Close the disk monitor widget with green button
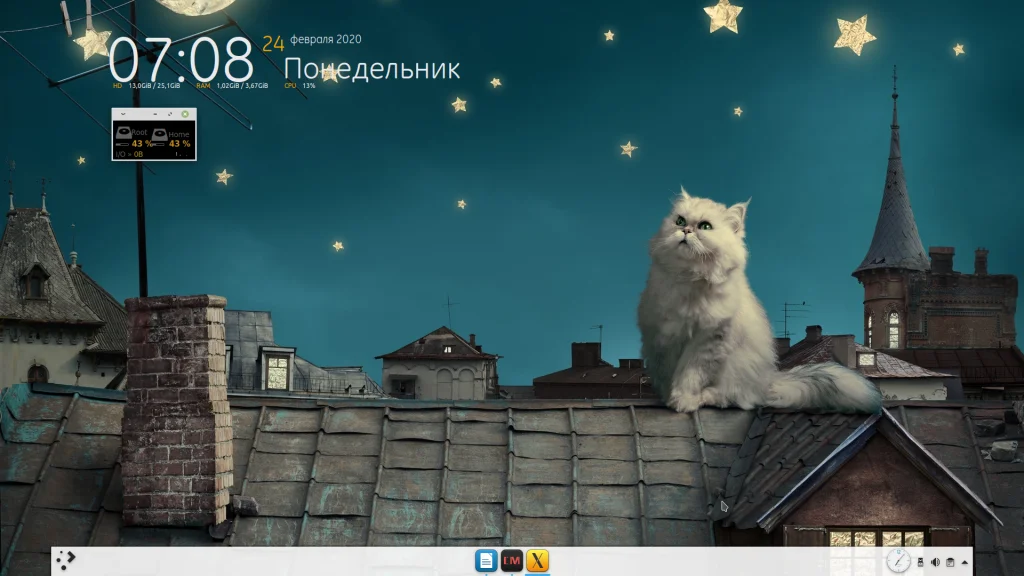 (x=185, y=114)
